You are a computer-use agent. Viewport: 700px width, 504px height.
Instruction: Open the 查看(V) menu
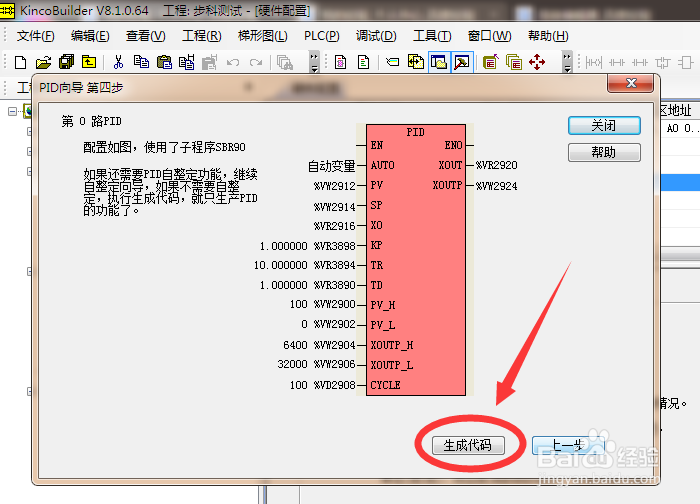146,36
